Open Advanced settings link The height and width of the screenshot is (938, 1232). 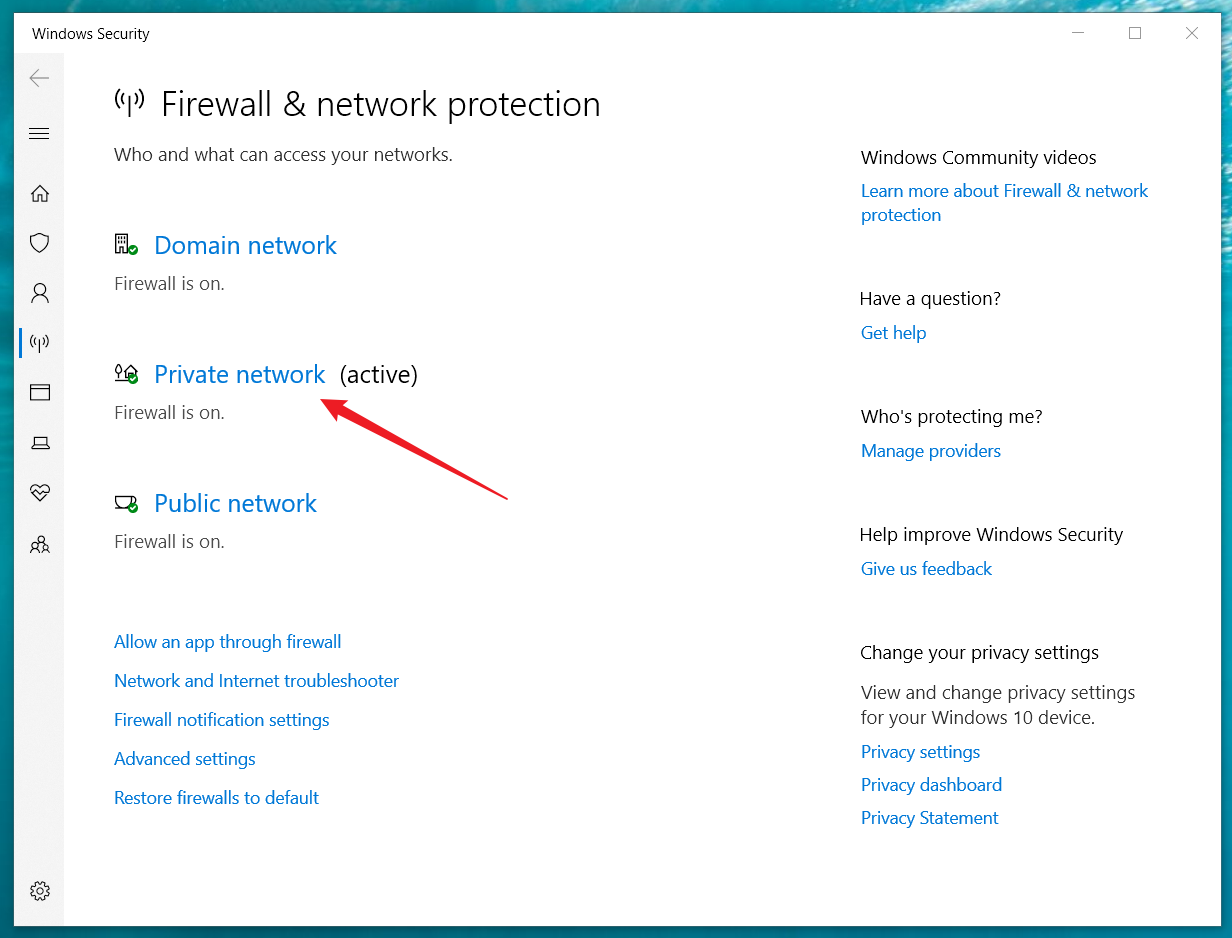(185, 759)
